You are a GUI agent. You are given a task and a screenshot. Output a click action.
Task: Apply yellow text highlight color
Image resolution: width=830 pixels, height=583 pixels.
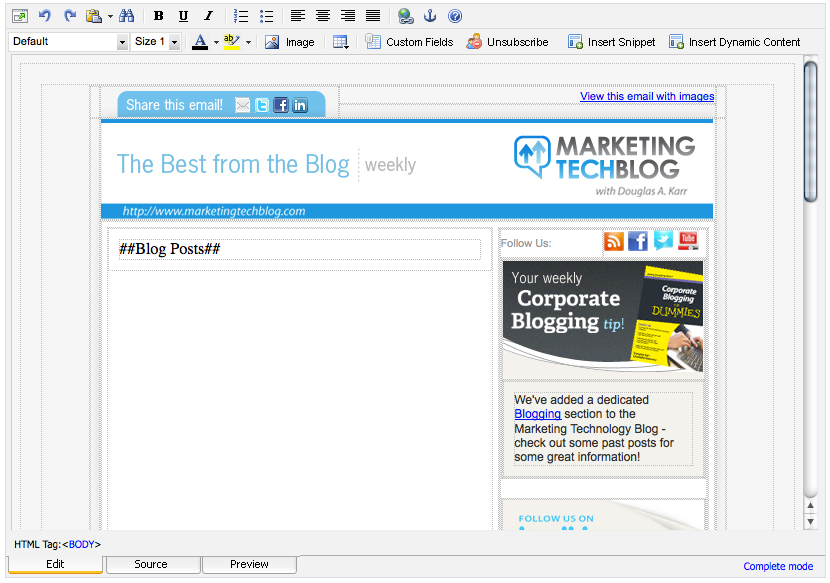click(x=231, y=42)
